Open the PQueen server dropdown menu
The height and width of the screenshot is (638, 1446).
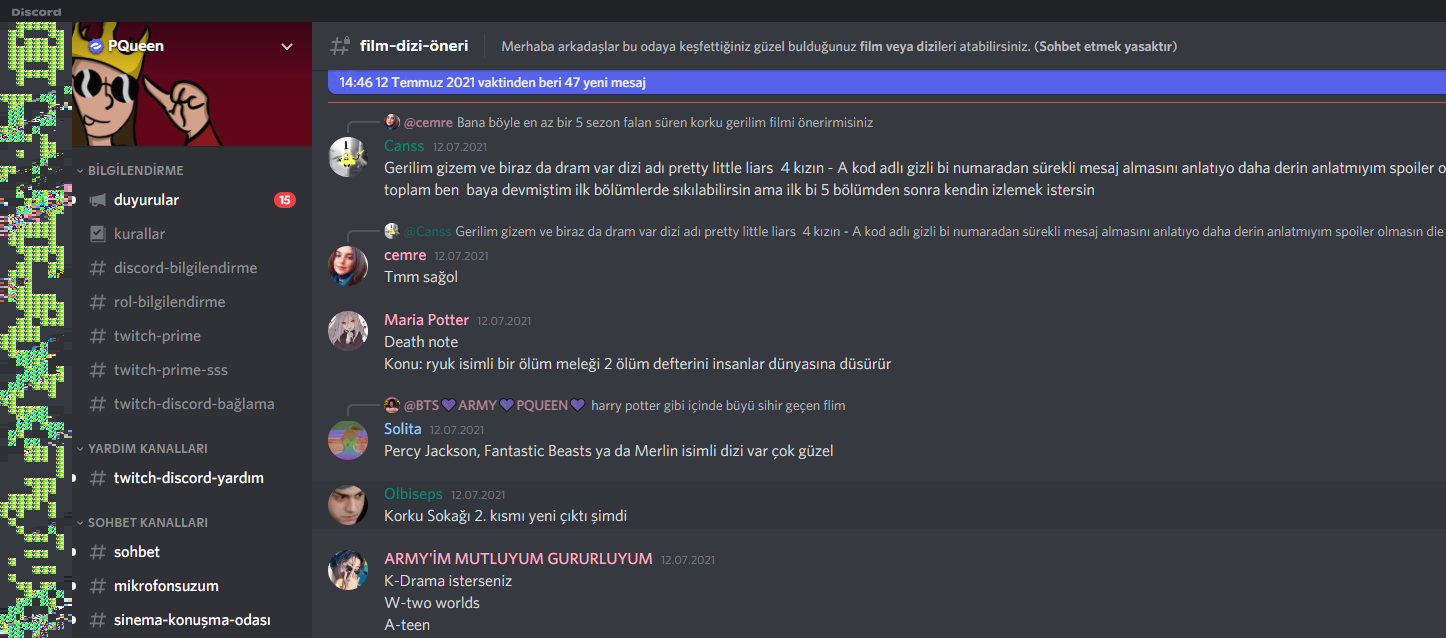(287, 46)
